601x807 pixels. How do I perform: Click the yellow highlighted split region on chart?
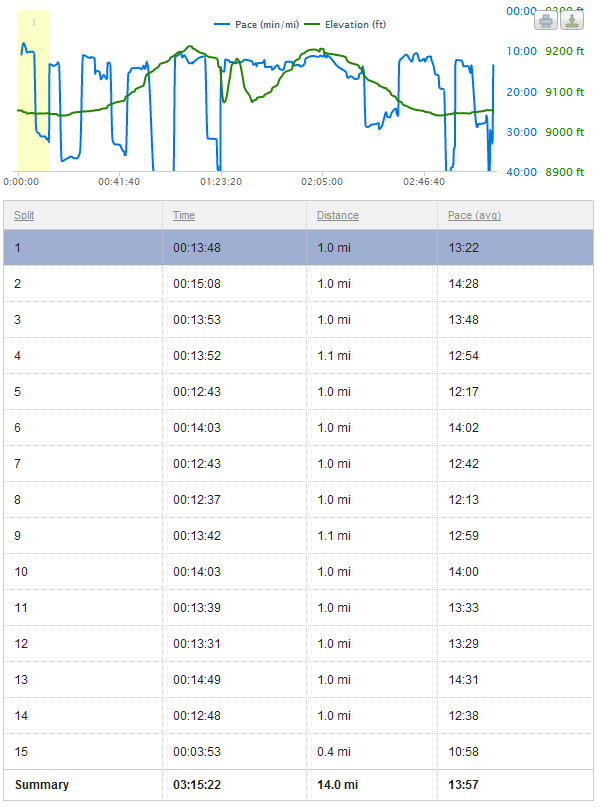[x=33, y=90]
